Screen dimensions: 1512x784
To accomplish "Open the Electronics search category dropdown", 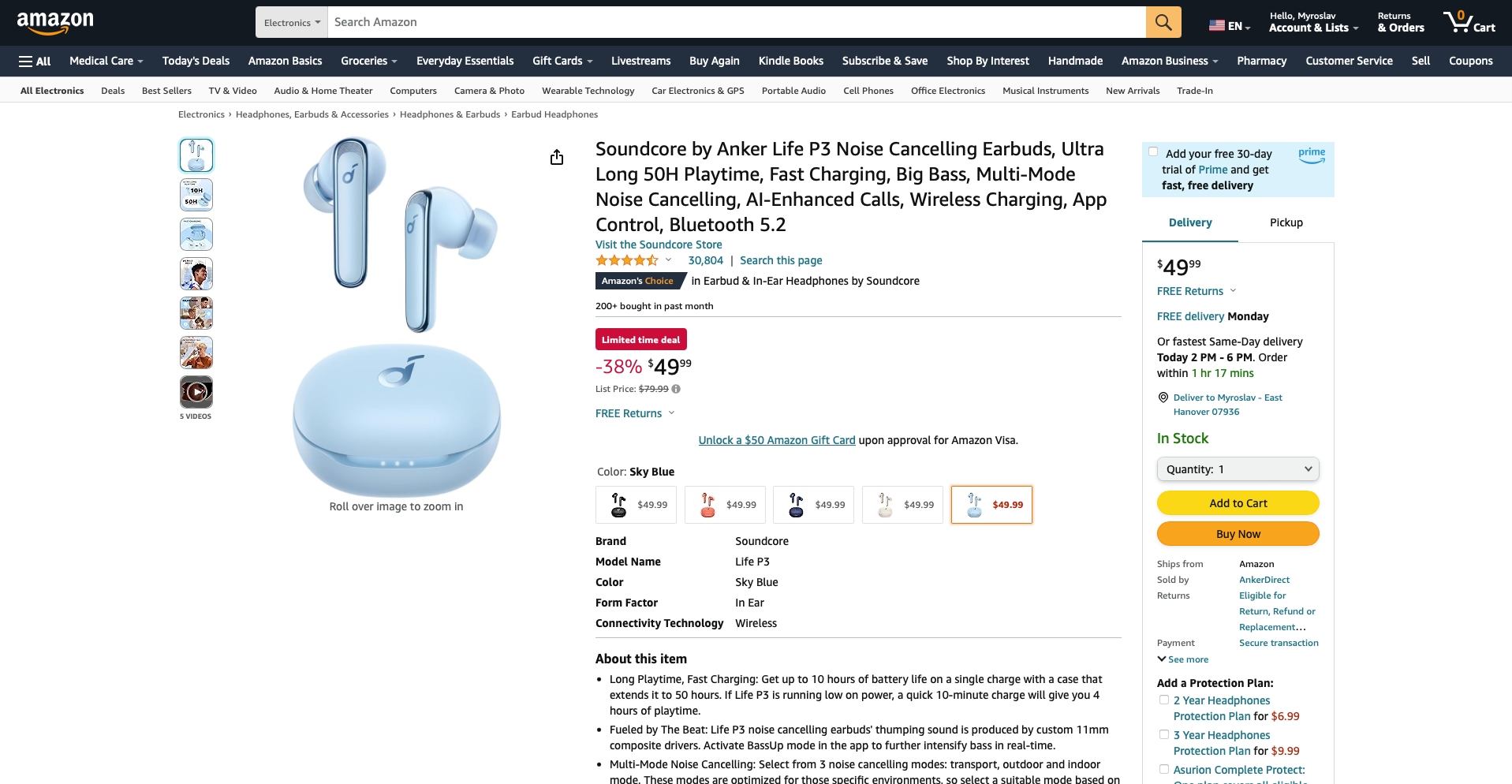I will click(x=292, y=22).
